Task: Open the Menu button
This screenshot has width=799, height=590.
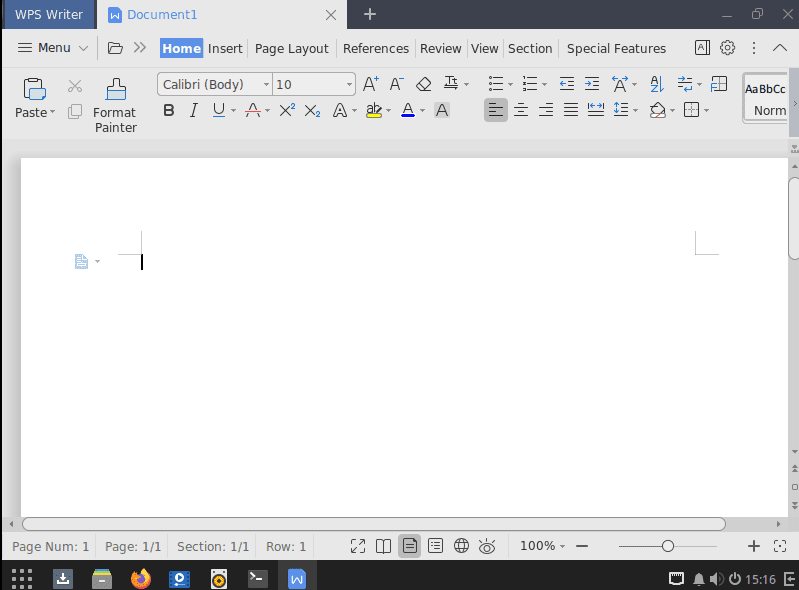Action: point(53,48)
